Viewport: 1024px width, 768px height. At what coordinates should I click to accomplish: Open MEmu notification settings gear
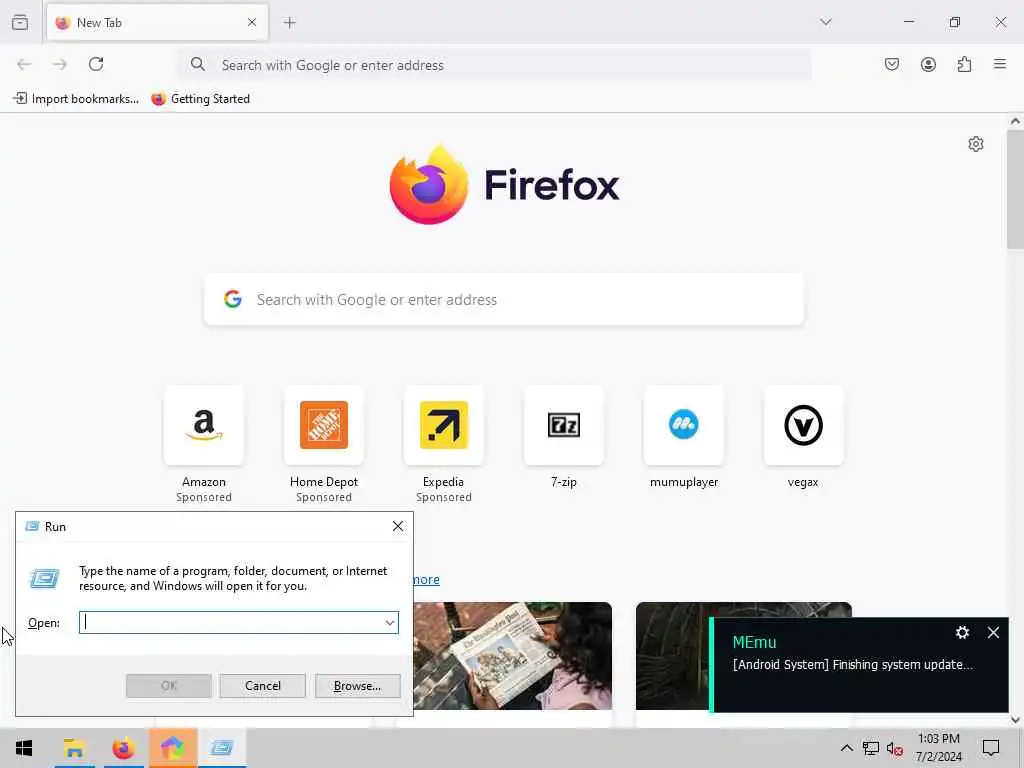pyautogui.click(x=962, y=632)
